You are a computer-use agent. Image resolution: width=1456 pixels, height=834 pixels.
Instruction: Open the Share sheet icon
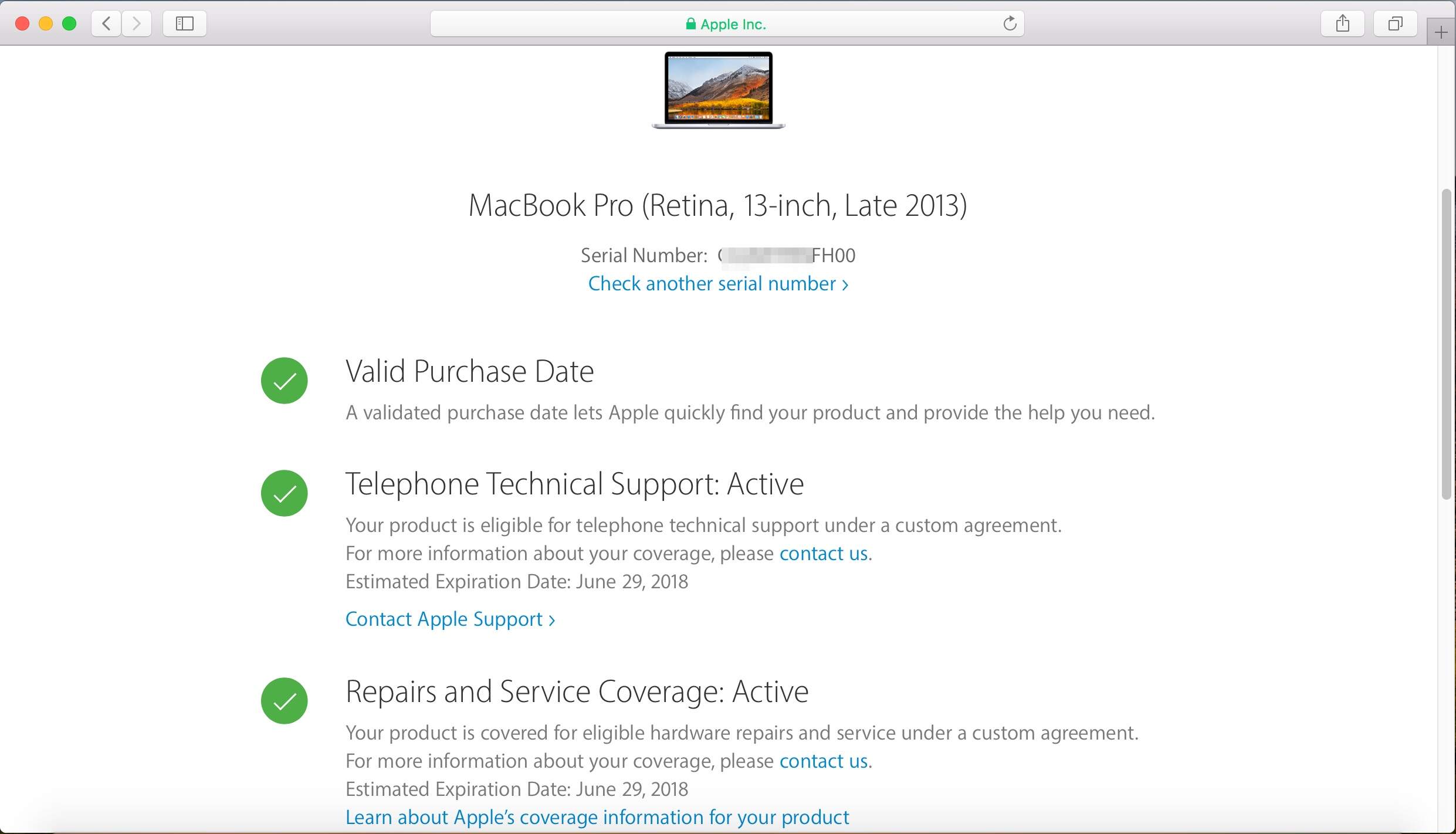click(1342, 23)
